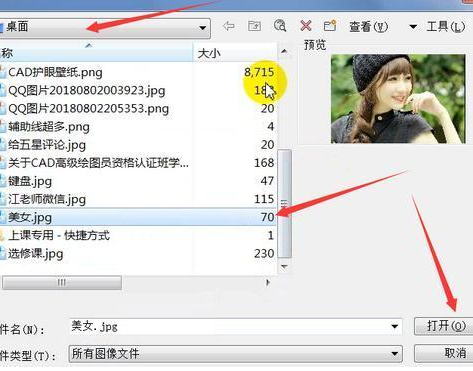The image size is (473, 371).
Task: Click the vertical scrollbar thumb in file list
Action: point(284,204)
